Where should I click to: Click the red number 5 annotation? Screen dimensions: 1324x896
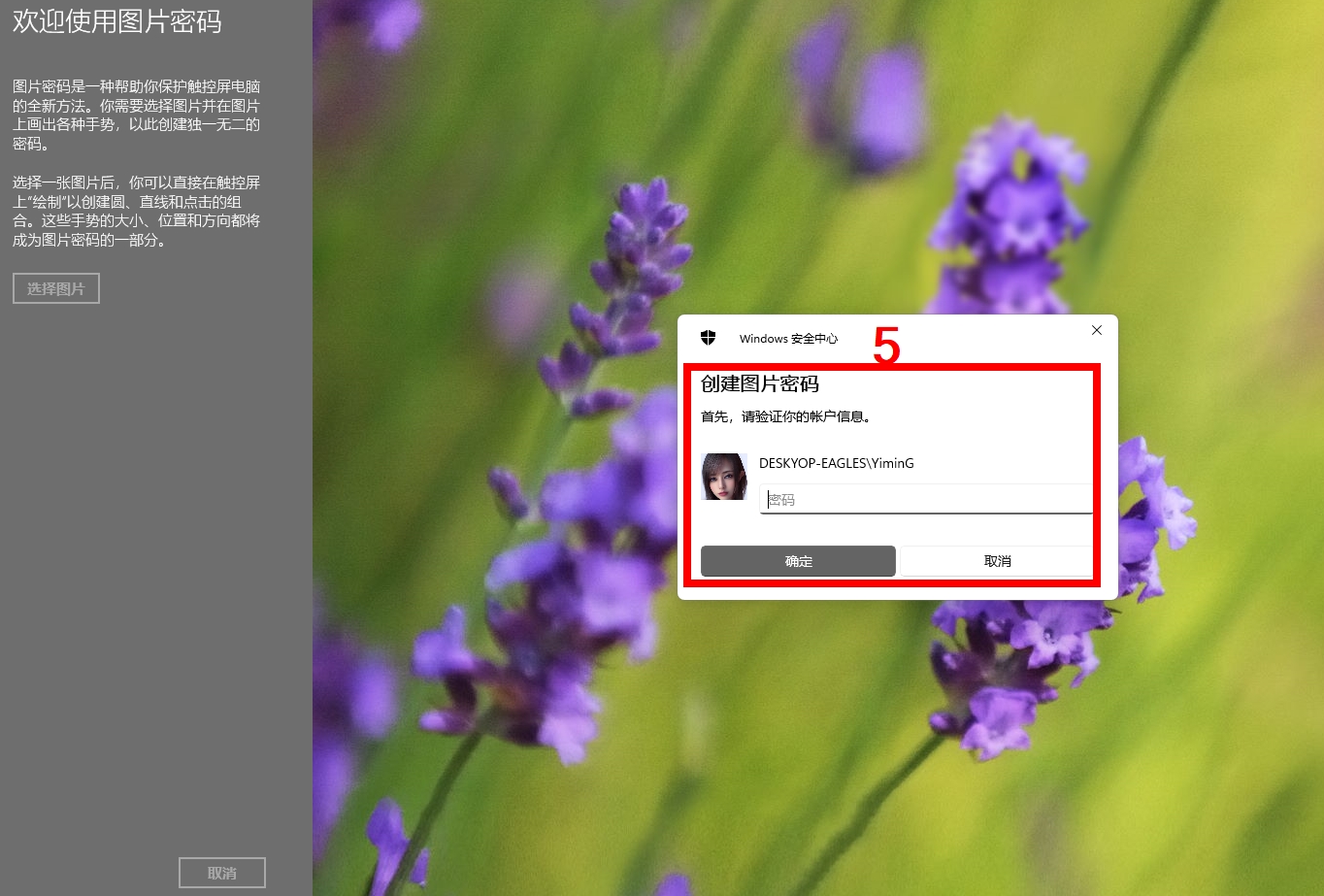(886, 345)
